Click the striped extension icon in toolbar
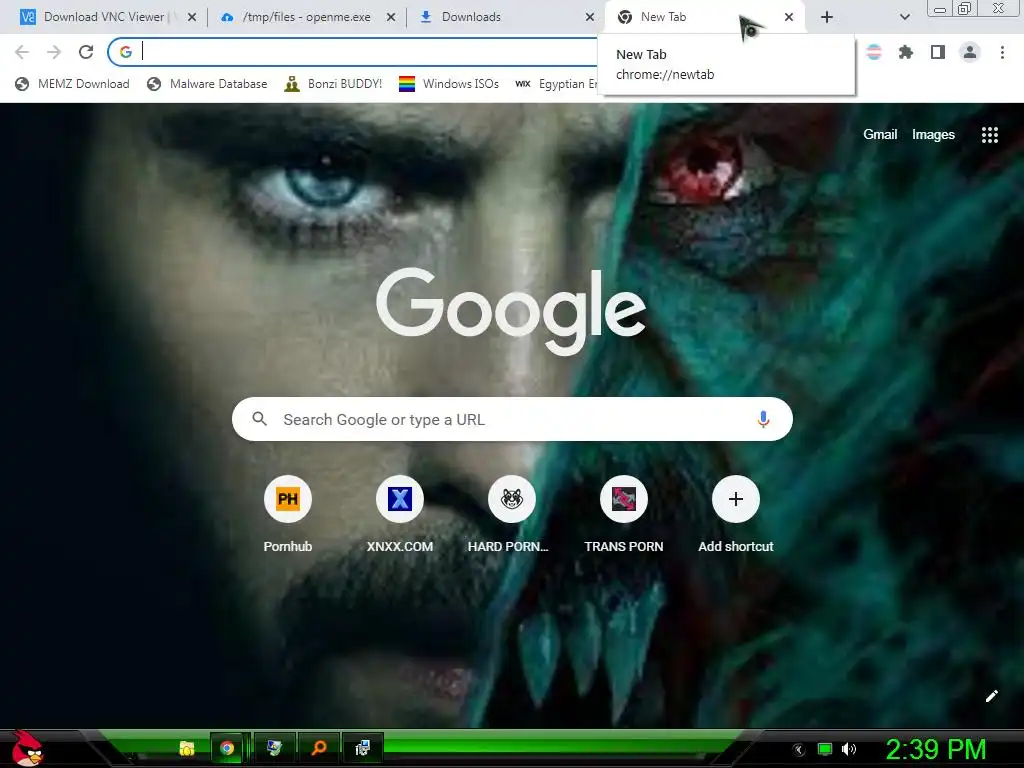The width and height of the screenshot is (1024, 768). point(874,52)
